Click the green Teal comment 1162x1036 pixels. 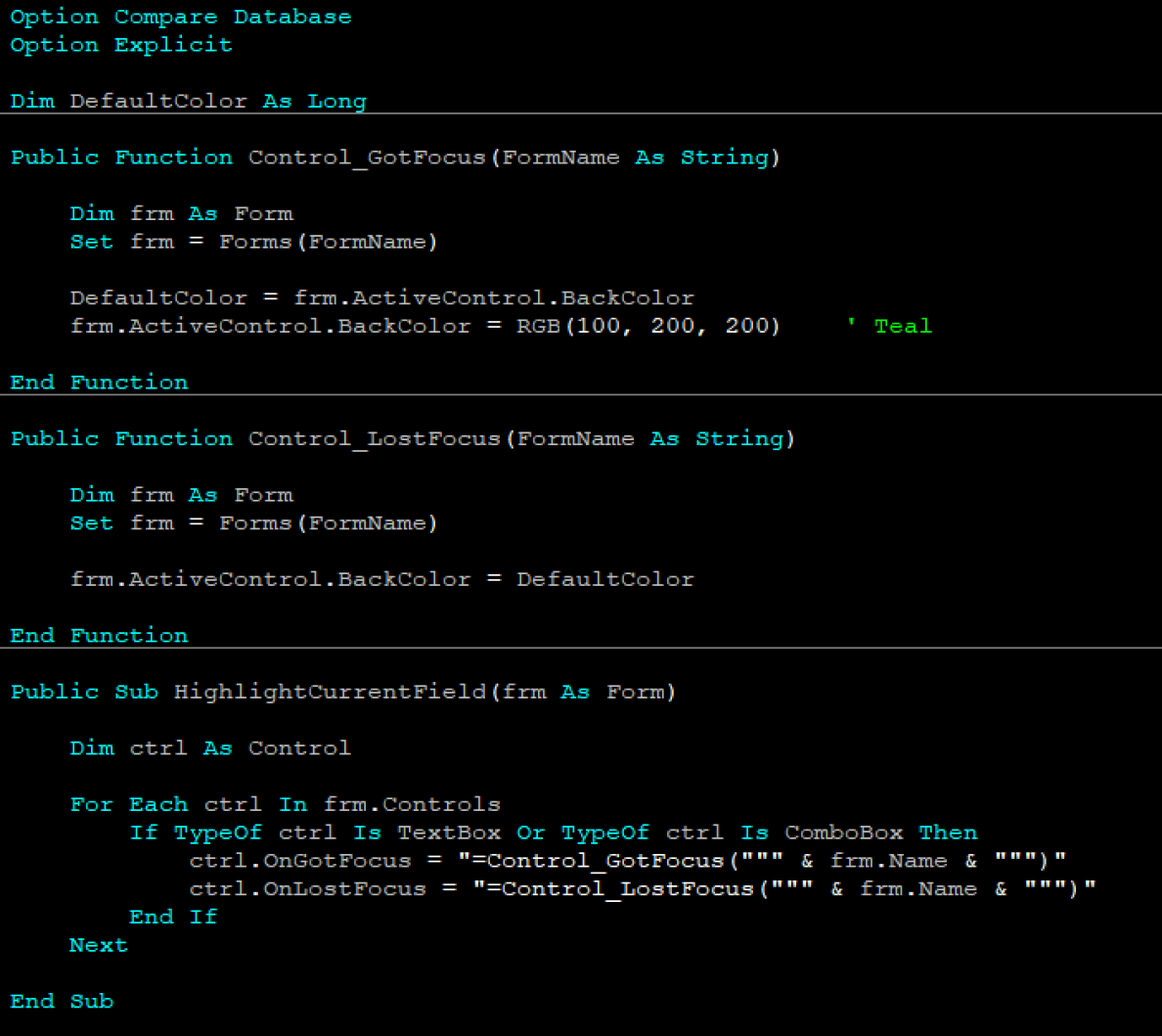[889, 326]
